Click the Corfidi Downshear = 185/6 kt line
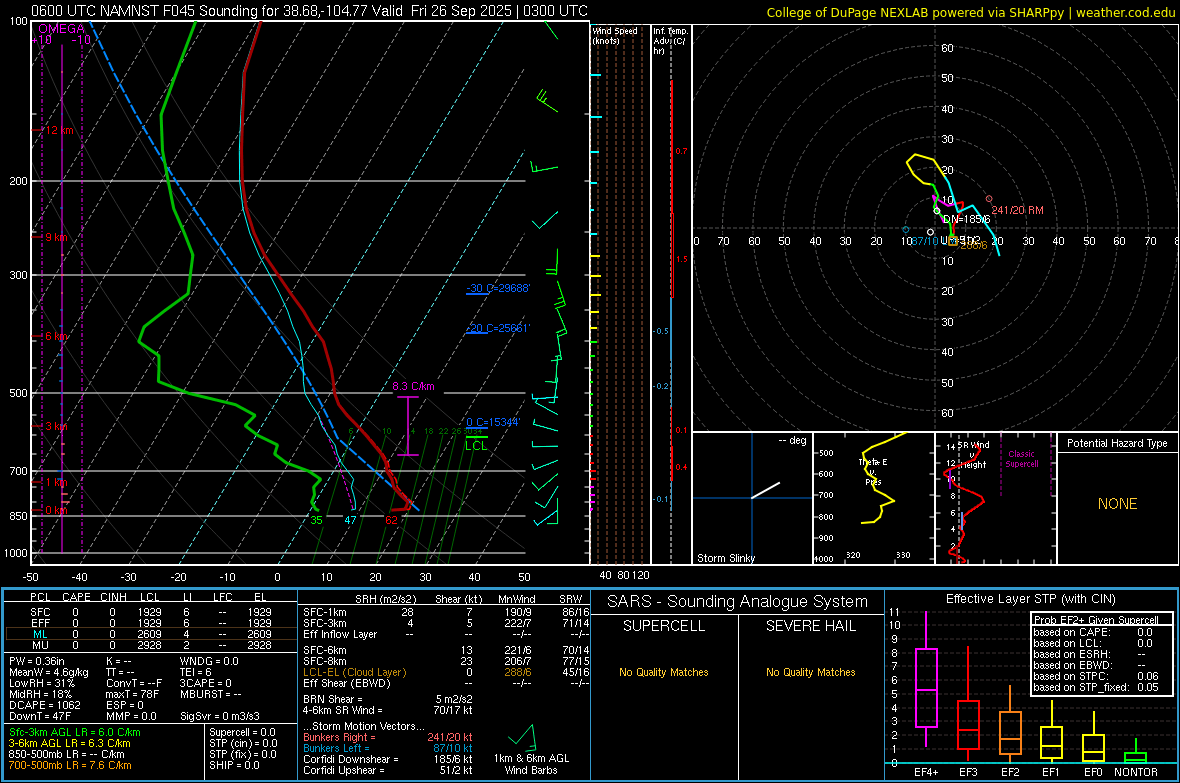The image size is (1180, 783). [x=388, y=759]
